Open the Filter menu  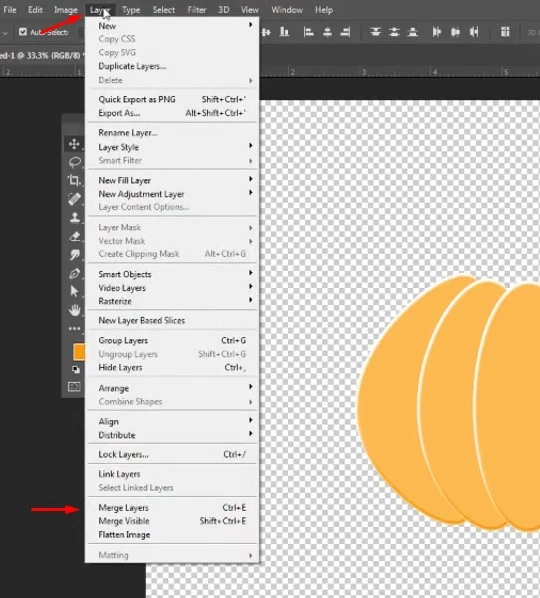click(x=197, y=10)
